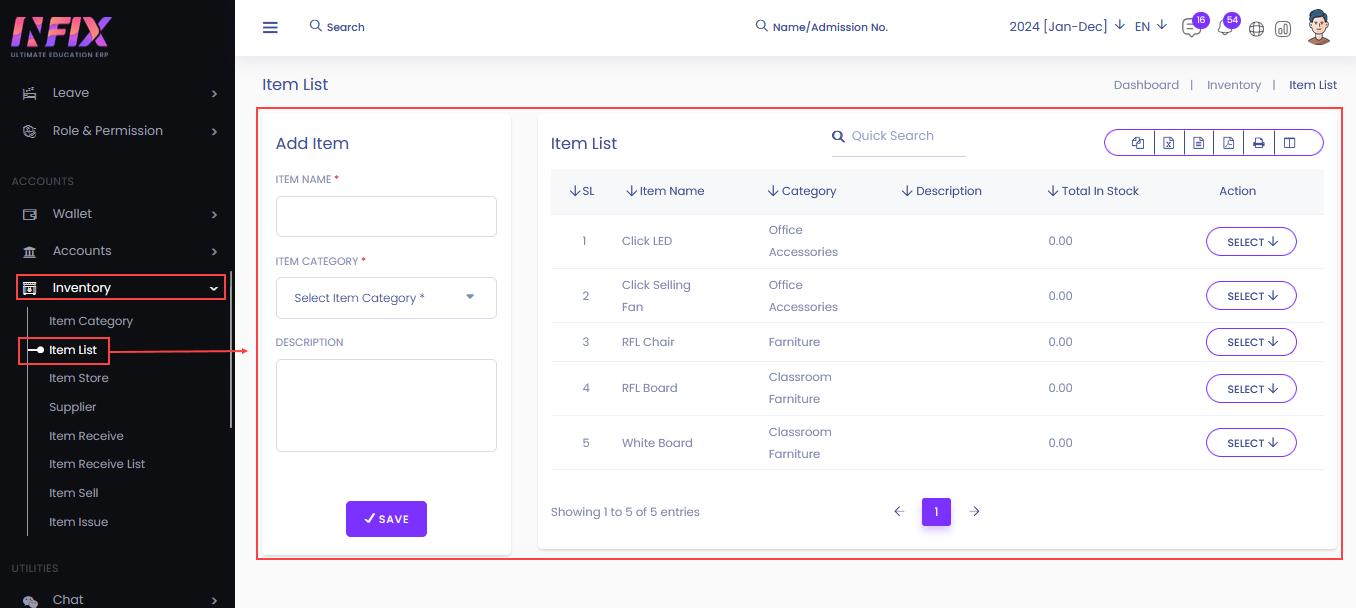Open the user profile avatar
The height and width of the screenshot is (608, 1356).
(x=1319, y=27)
